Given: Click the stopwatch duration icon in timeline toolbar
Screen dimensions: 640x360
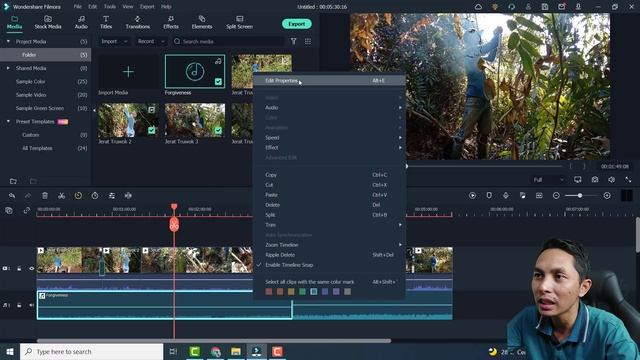Looking at the screenshot, I should [x=95, y=196].
